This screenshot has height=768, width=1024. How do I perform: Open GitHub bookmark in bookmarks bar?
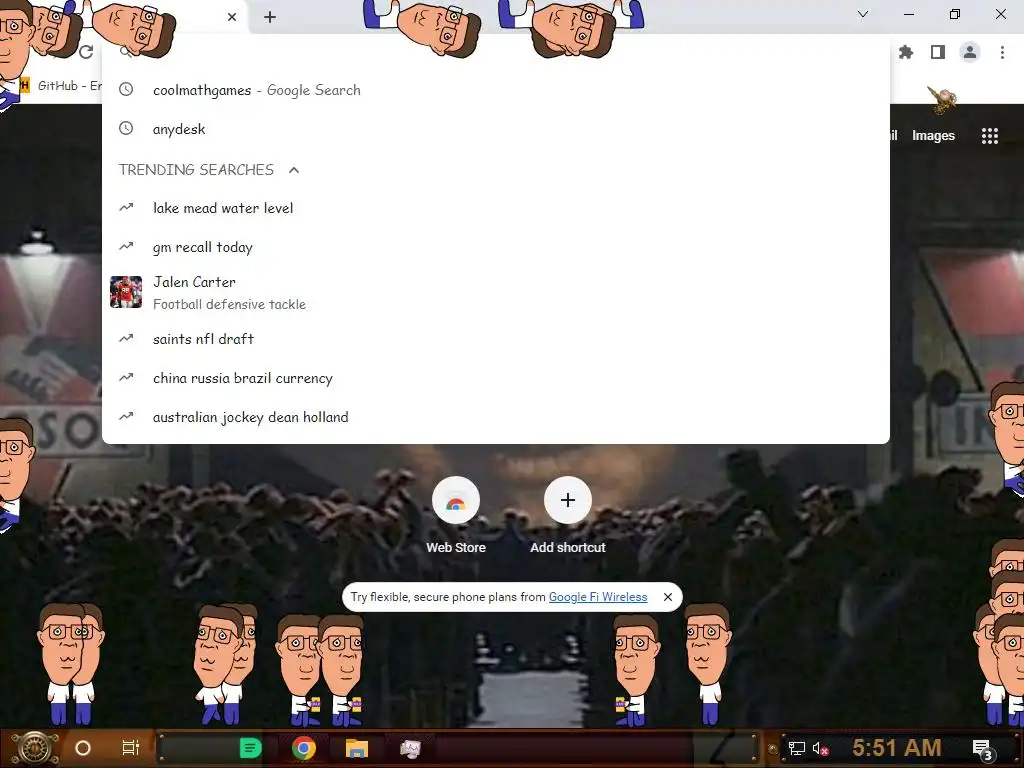pos(62,86)
